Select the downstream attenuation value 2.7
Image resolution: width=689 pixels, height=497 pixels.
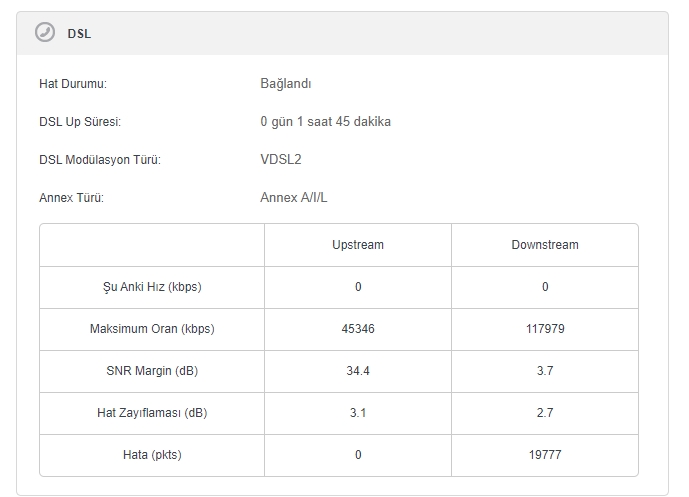545,413
